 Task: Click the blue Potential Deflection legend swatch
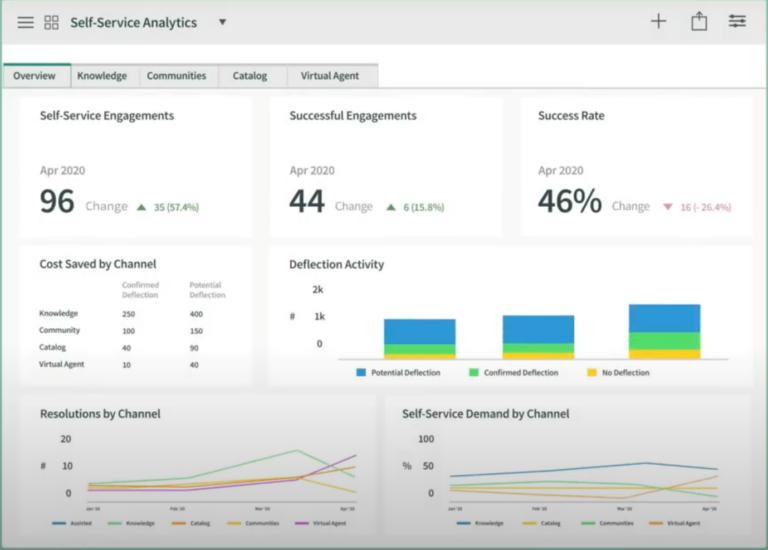[x=361, y=373]
